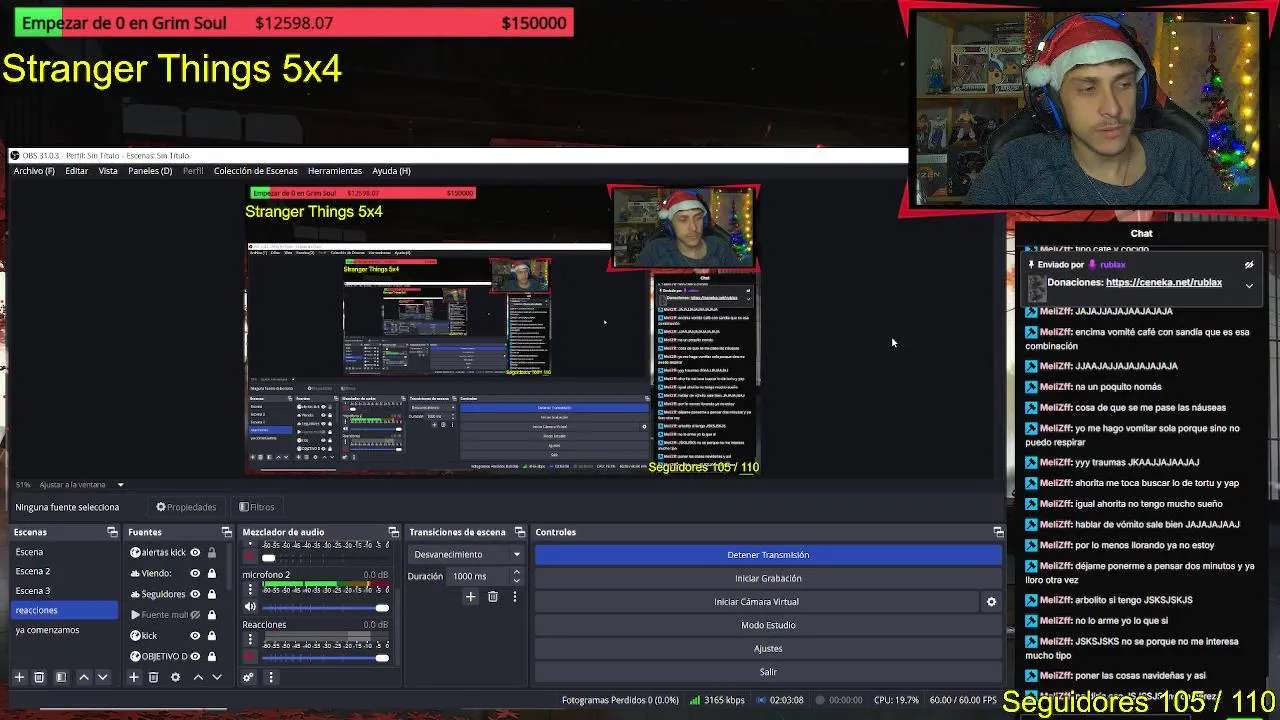Open Archivo (F) menu
1280x720 pixels.
(x=34, y=171)
